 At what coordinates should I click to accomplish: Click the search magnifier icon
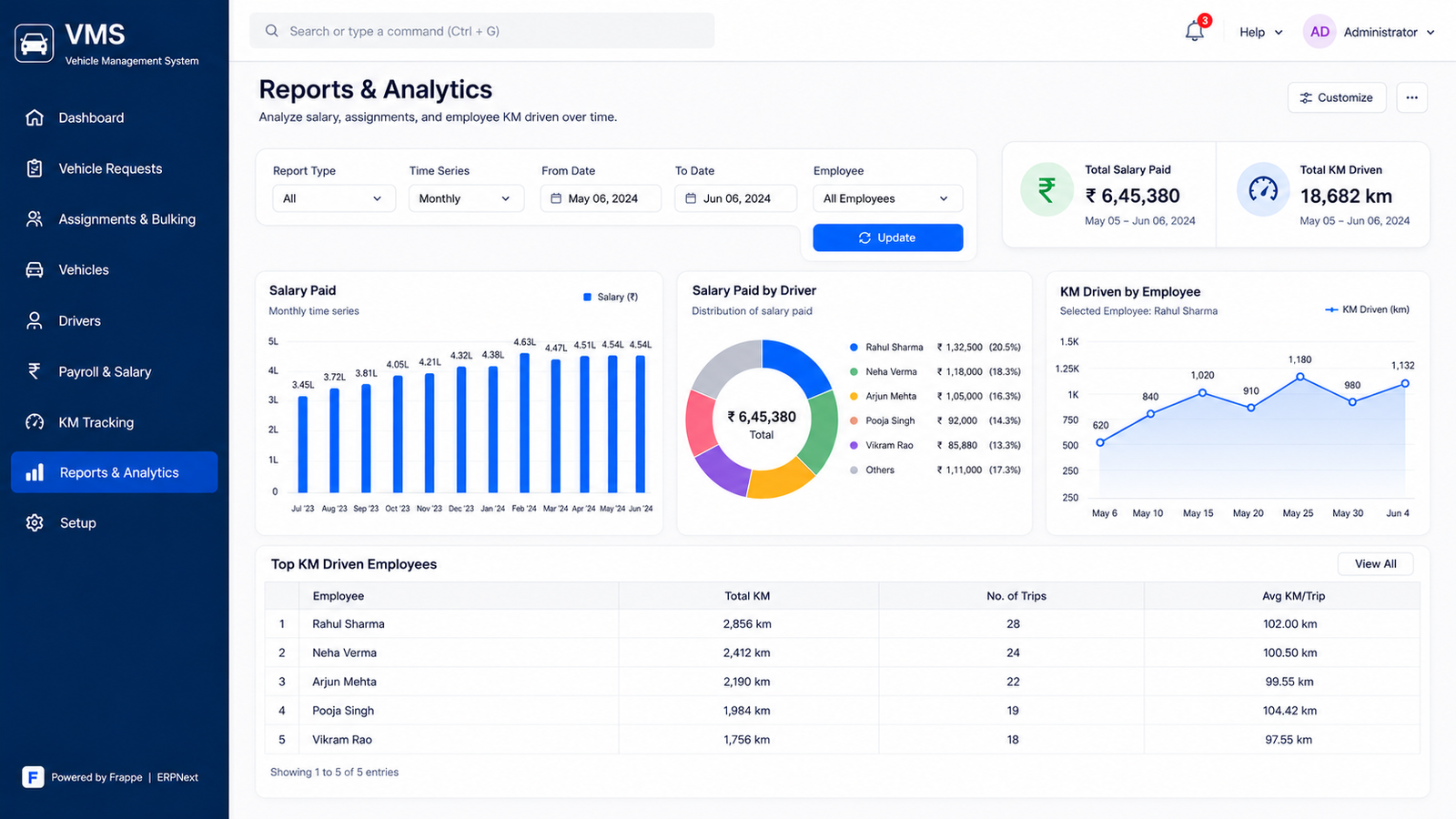pyautogui.click(x=271, y=31)
